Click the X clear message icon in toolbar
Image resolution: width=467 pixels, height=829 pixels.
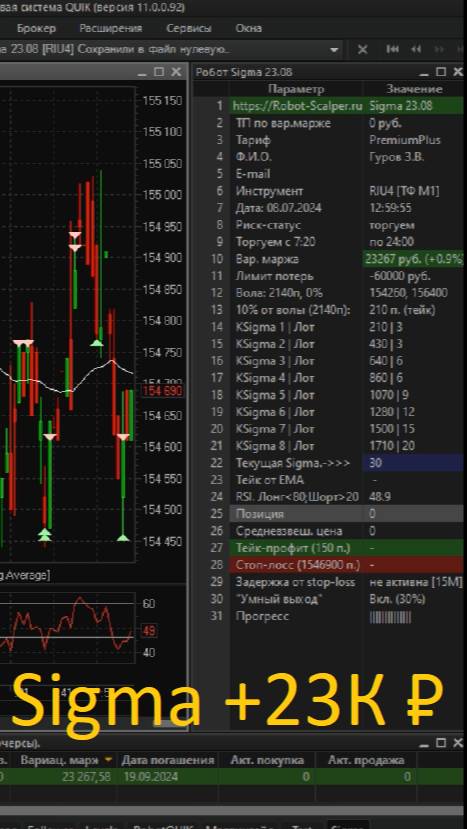click(x=362, y=50)
